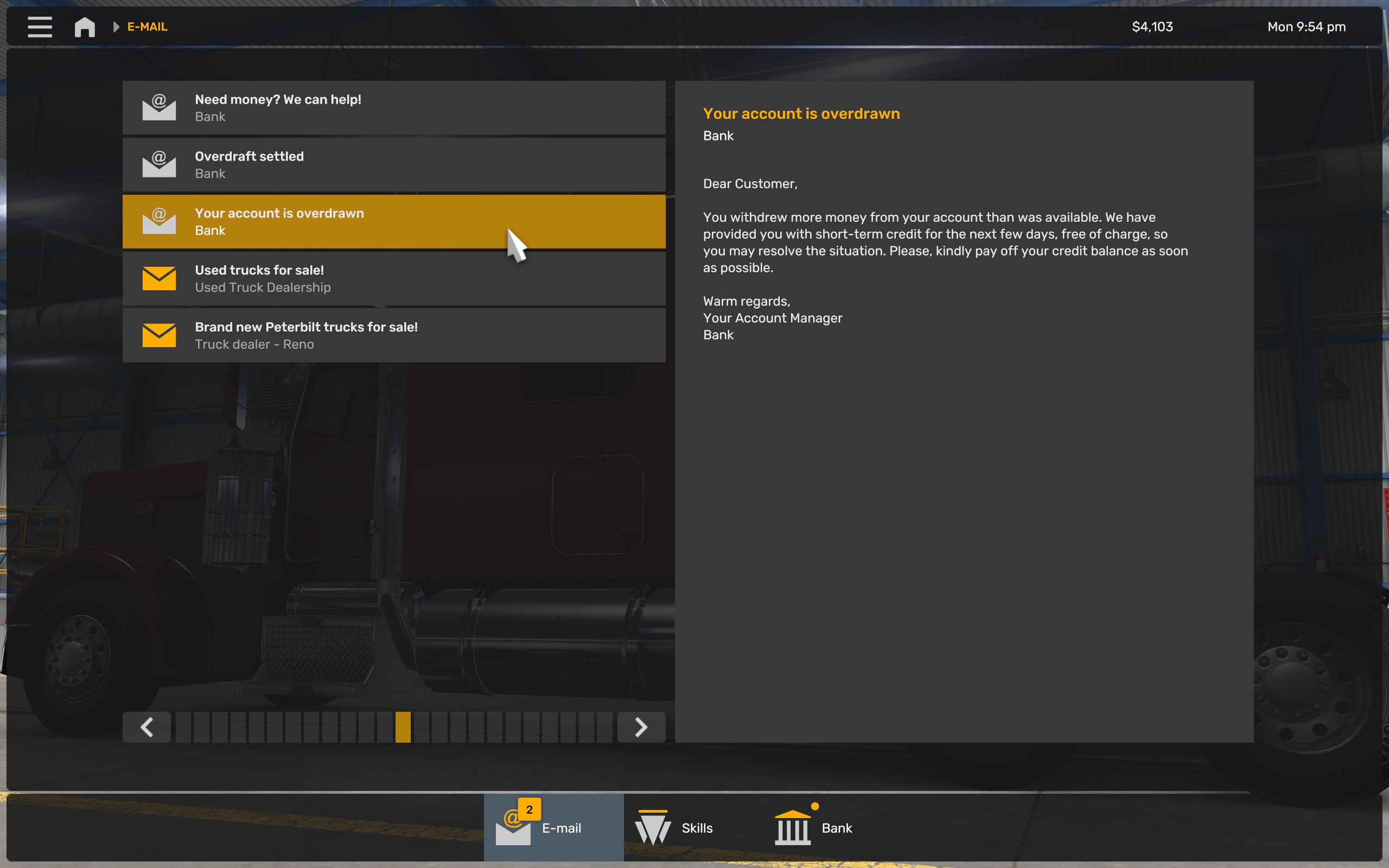Jump to the last page marker in pagination

tap(604, 727)
